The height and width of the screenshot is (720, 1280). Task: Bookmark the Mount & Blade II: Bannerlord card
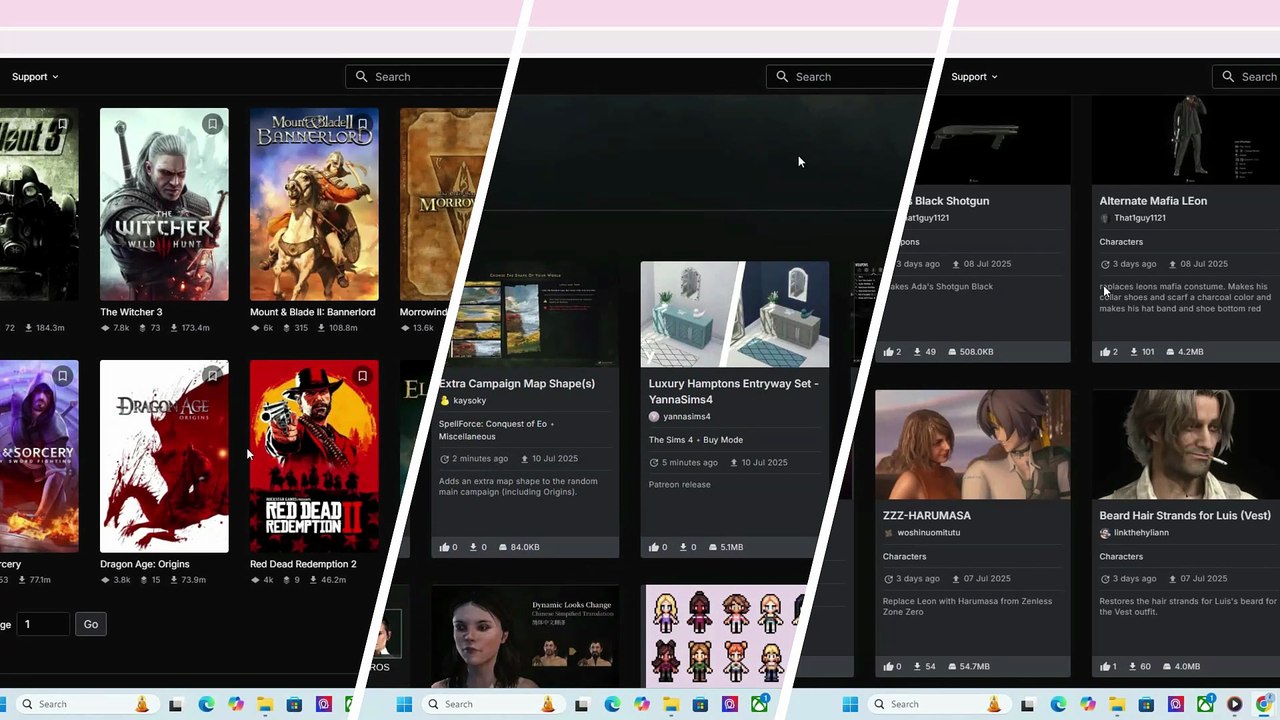(x=362, y=124)
